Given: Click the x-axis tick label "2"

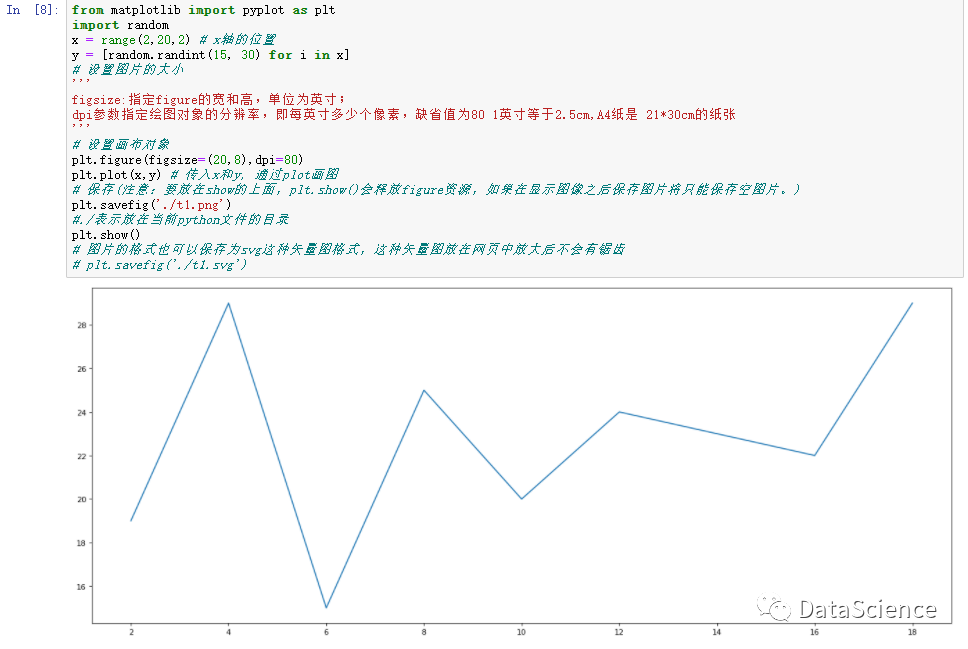Looking at the screenshot, I should tap(131, 632).
